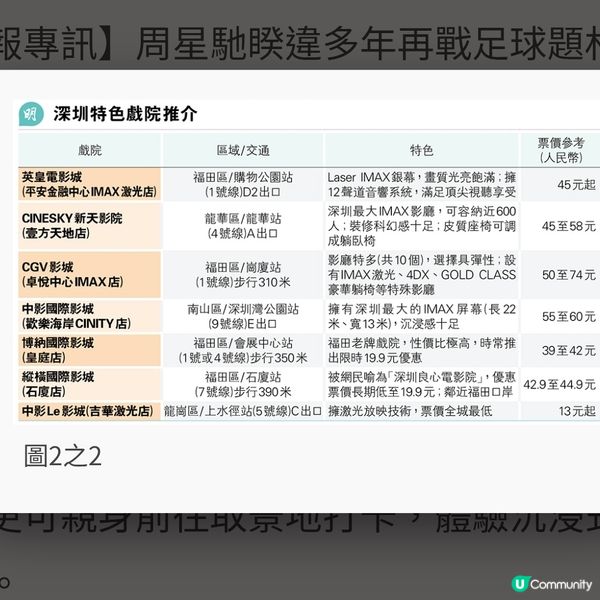Click the 擁激光放映技術 feature description

pos(421,411)
